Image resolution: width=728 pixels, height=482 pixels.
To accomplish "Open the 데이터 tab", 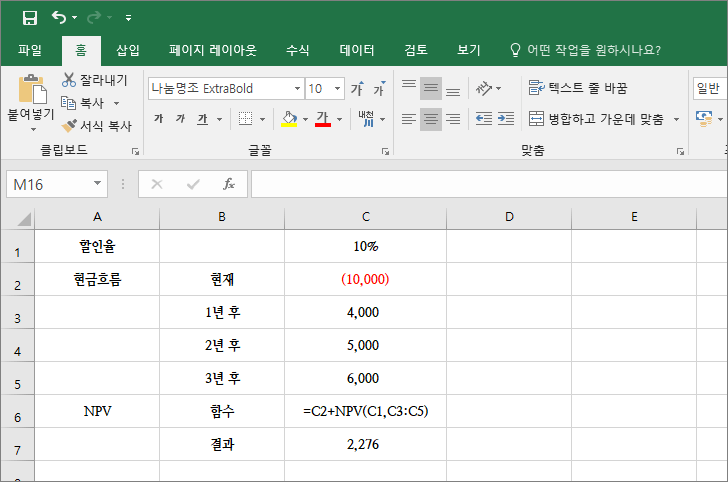I will [x=357, y=50].
